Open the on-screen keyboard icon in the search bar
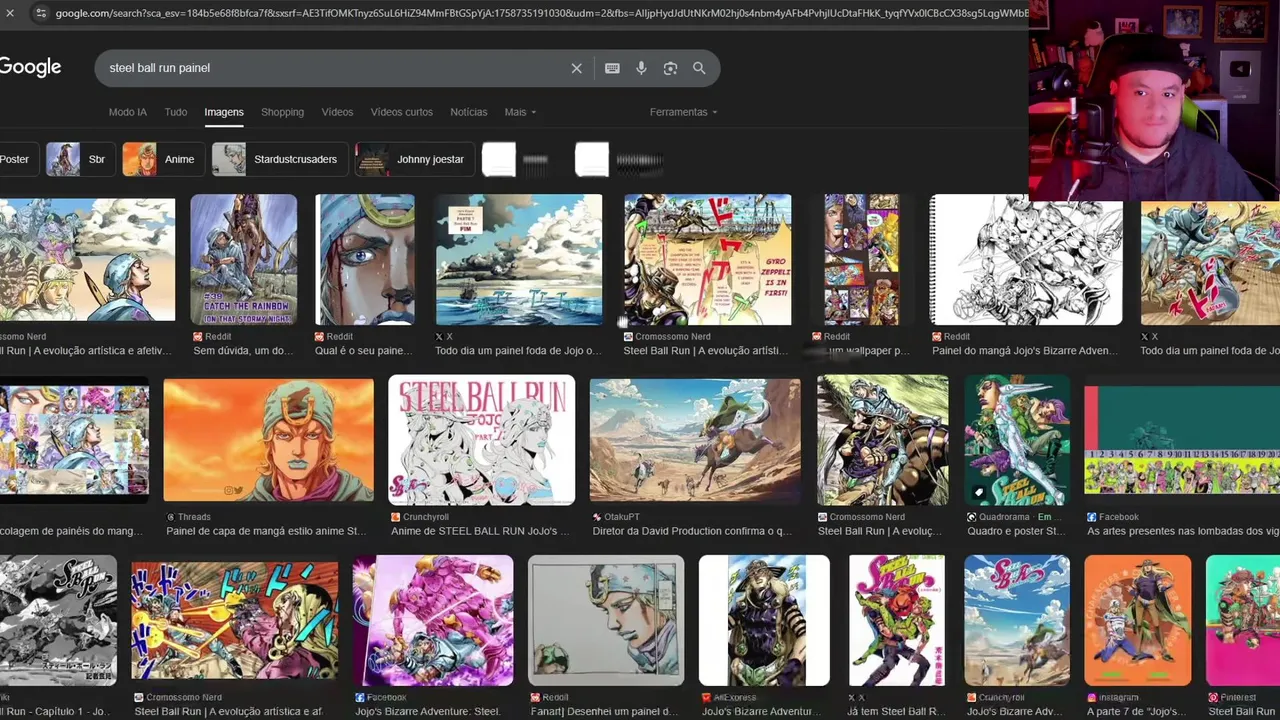Screen dimensions: 1280x720 pos(612,68)
